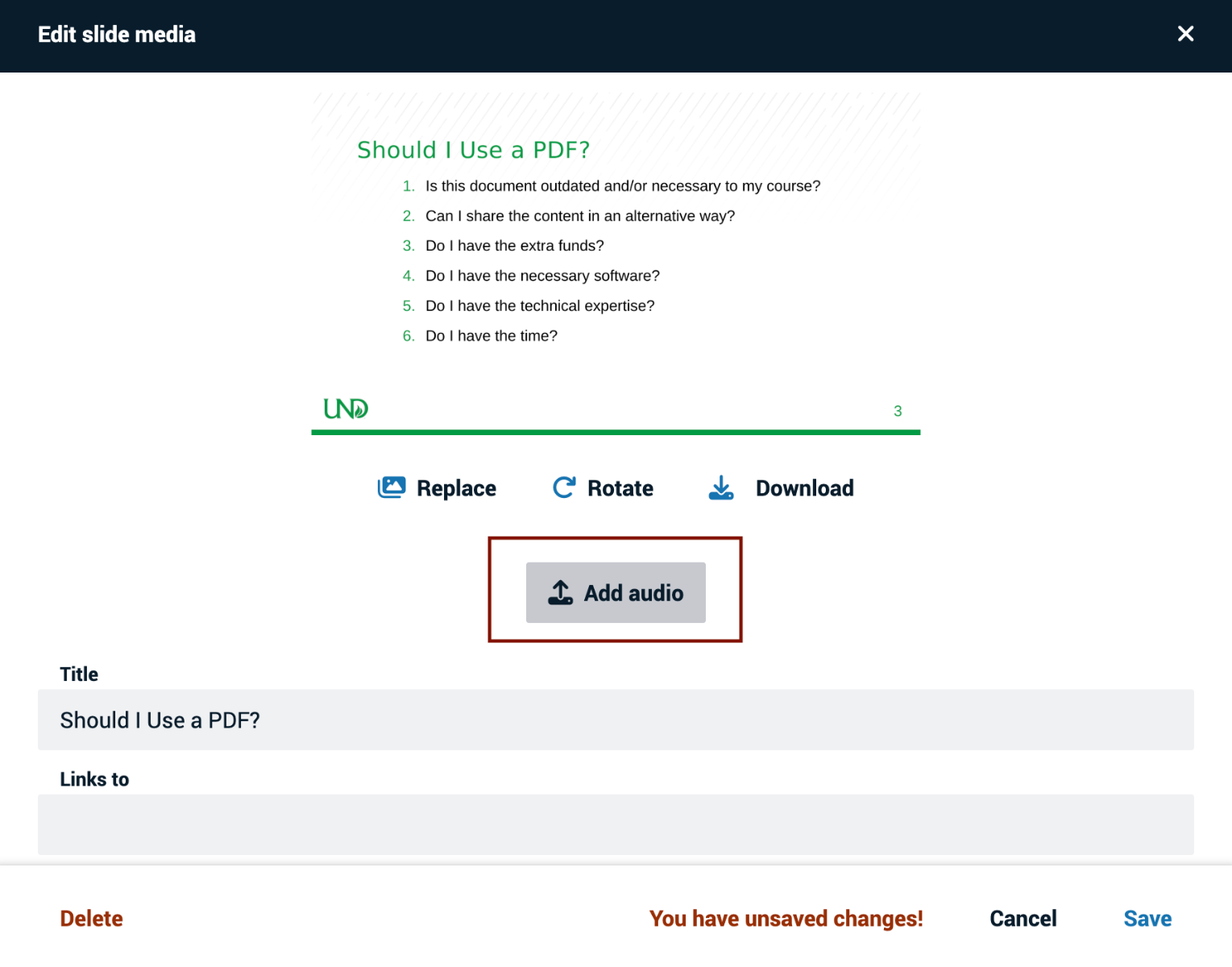Click the slide number 3 in preview
This screenshot has height=967, width=1232.
(898, 411)
